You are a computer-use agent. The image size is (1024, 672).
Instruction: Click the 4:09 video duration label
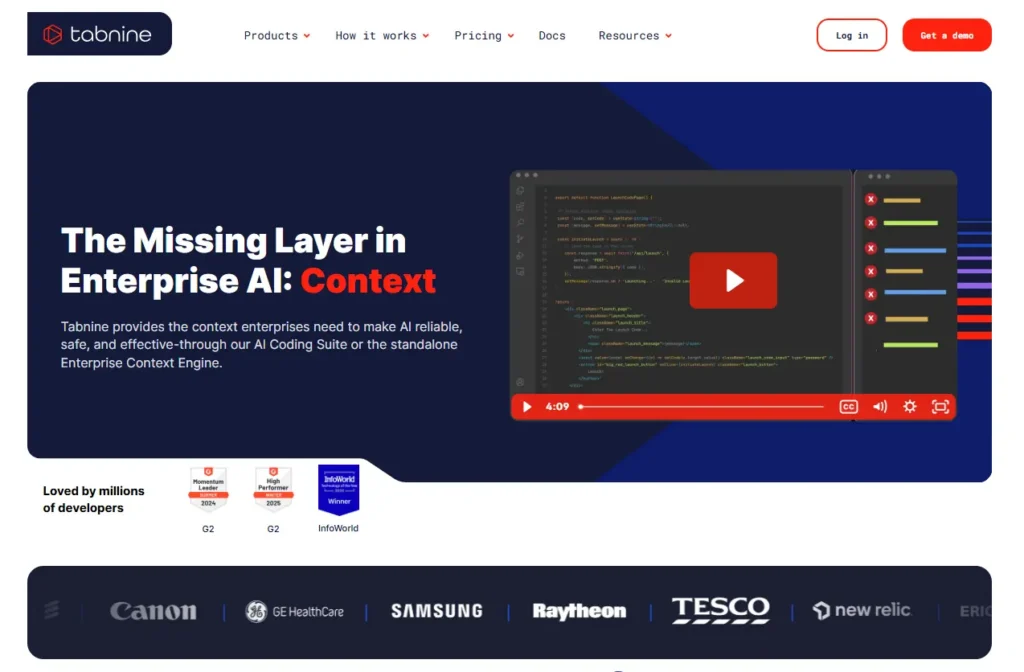click(557, 407)
